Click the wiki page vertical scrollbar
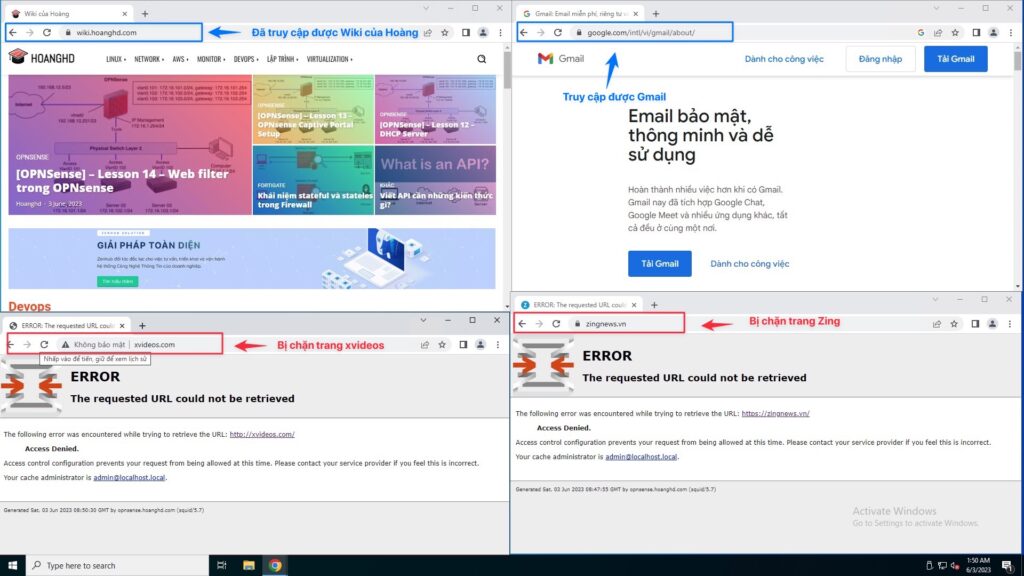This screenshot has height=576, width=1024. 507,71
